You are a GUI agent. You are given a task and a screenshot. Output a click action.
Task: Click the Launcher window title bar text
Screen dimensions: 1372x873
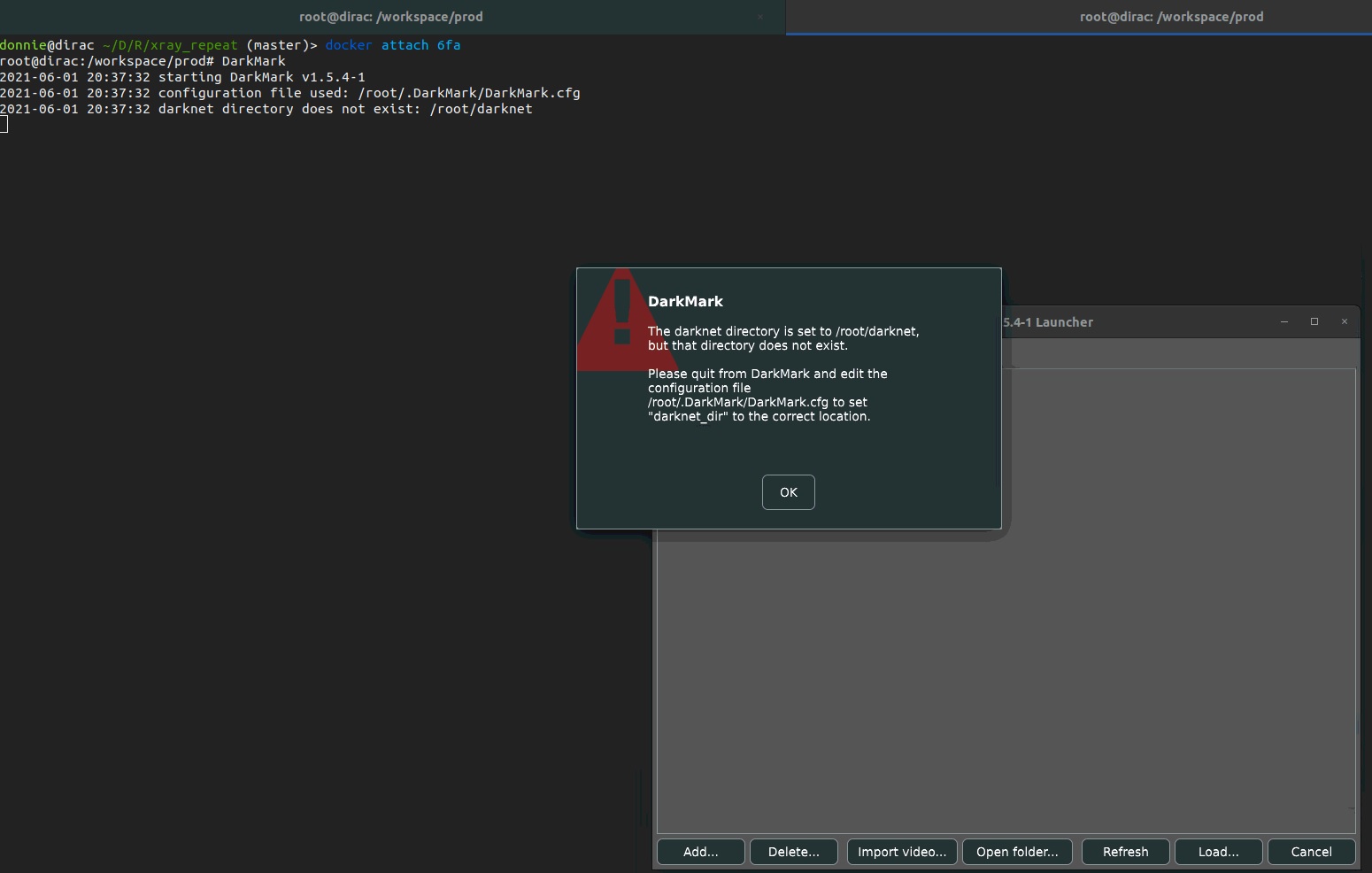pyautogui.click(x=1048, y=322)
